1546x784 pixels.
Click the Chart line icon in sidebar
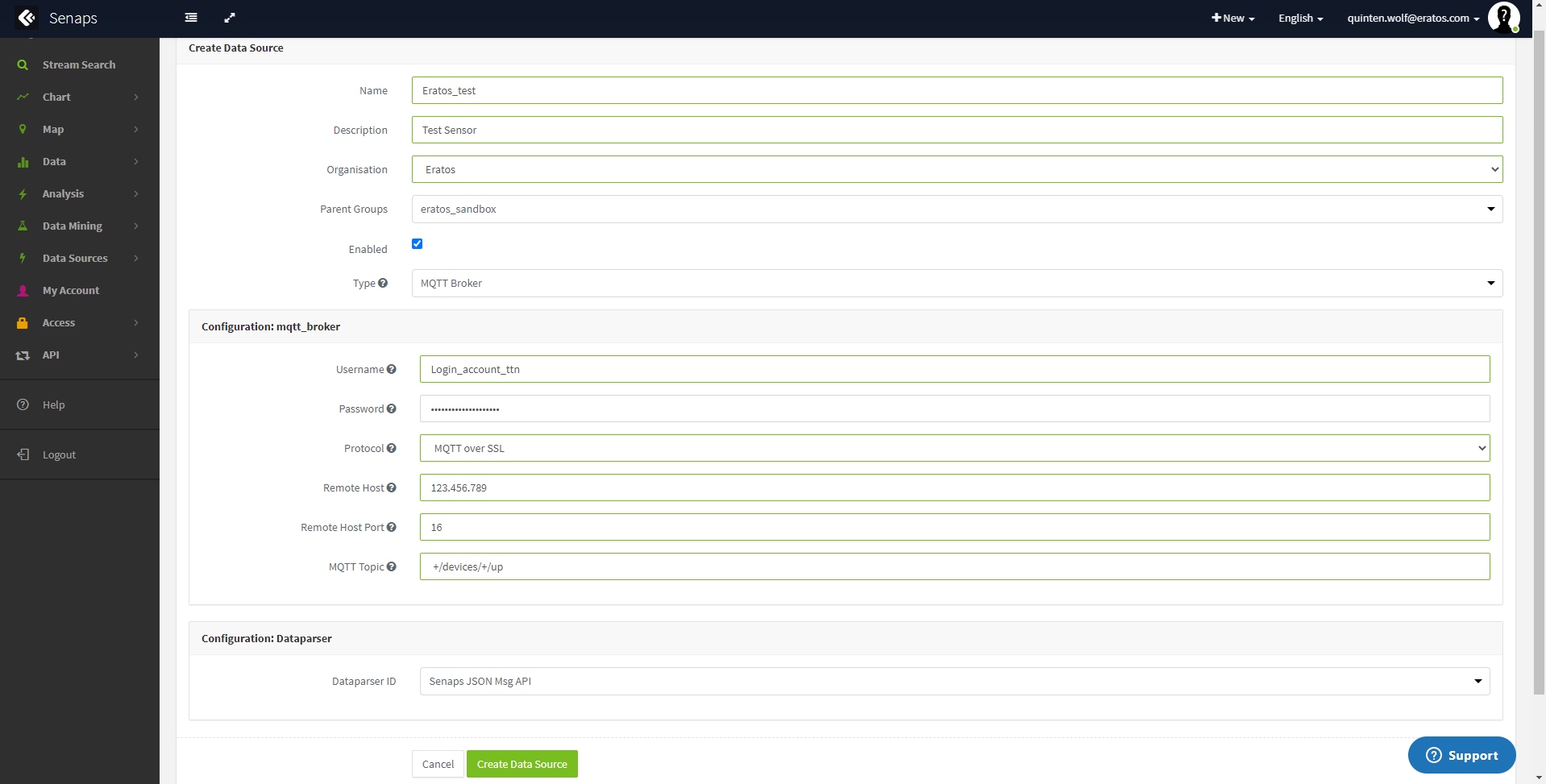[23, 97]
